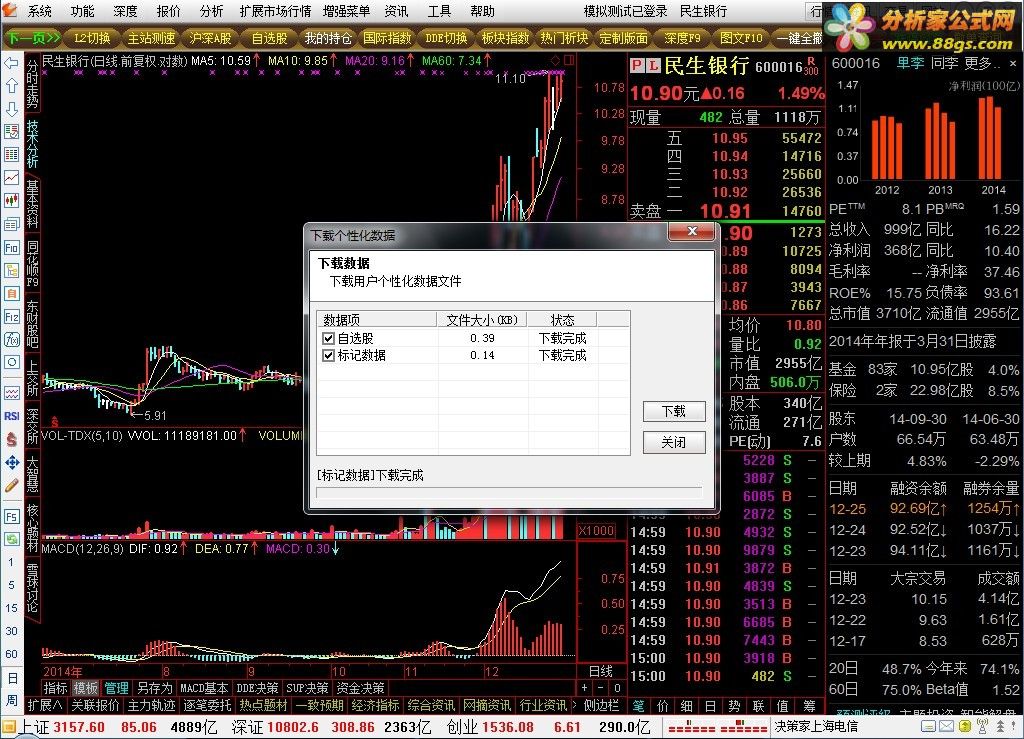Select the 5-minute period toggle
The width and height of the screenshot is (1024, 739).
[x=11, y=585]
